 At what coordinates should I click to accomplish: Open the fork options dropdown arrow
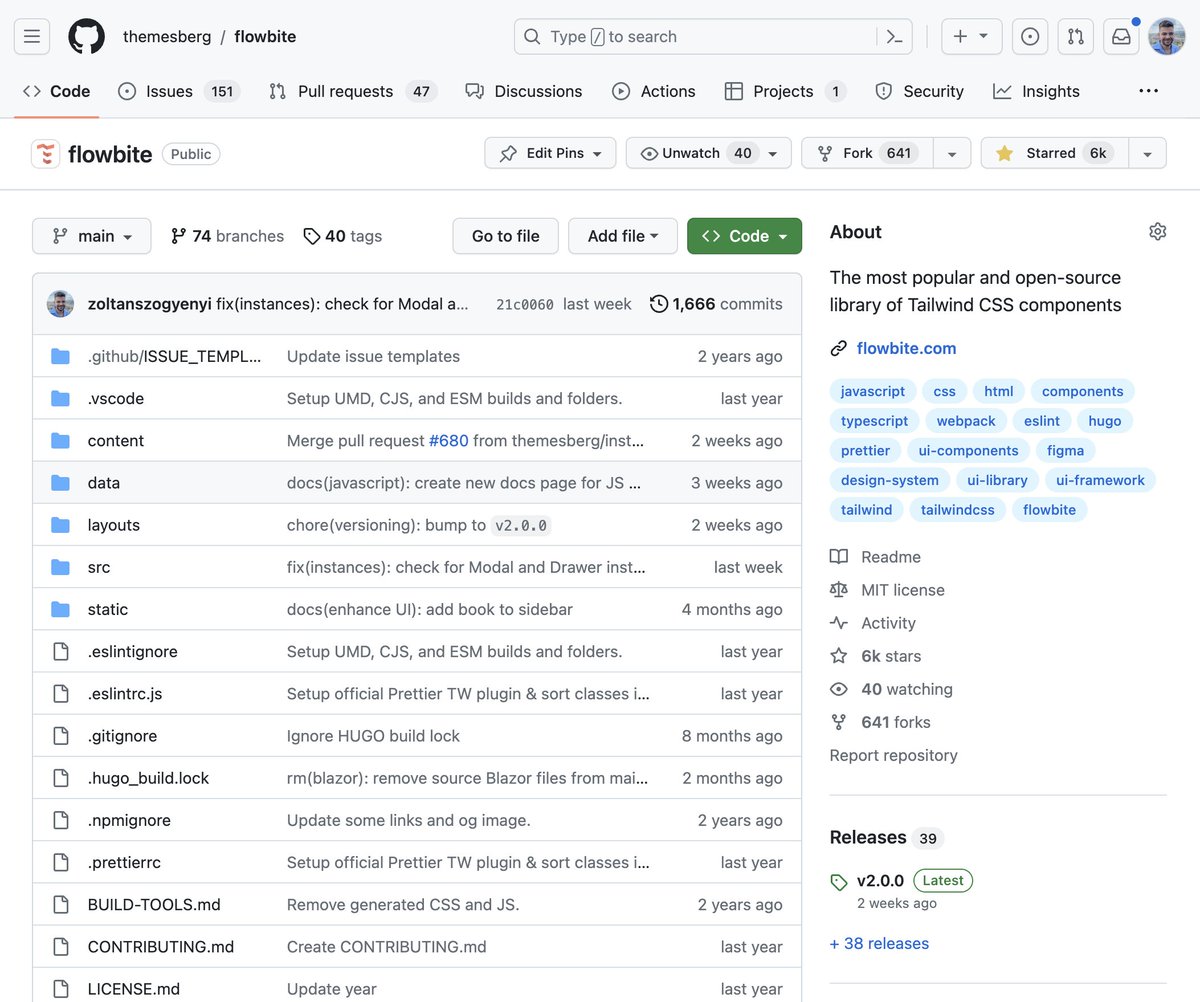click(x=952, y=153)
